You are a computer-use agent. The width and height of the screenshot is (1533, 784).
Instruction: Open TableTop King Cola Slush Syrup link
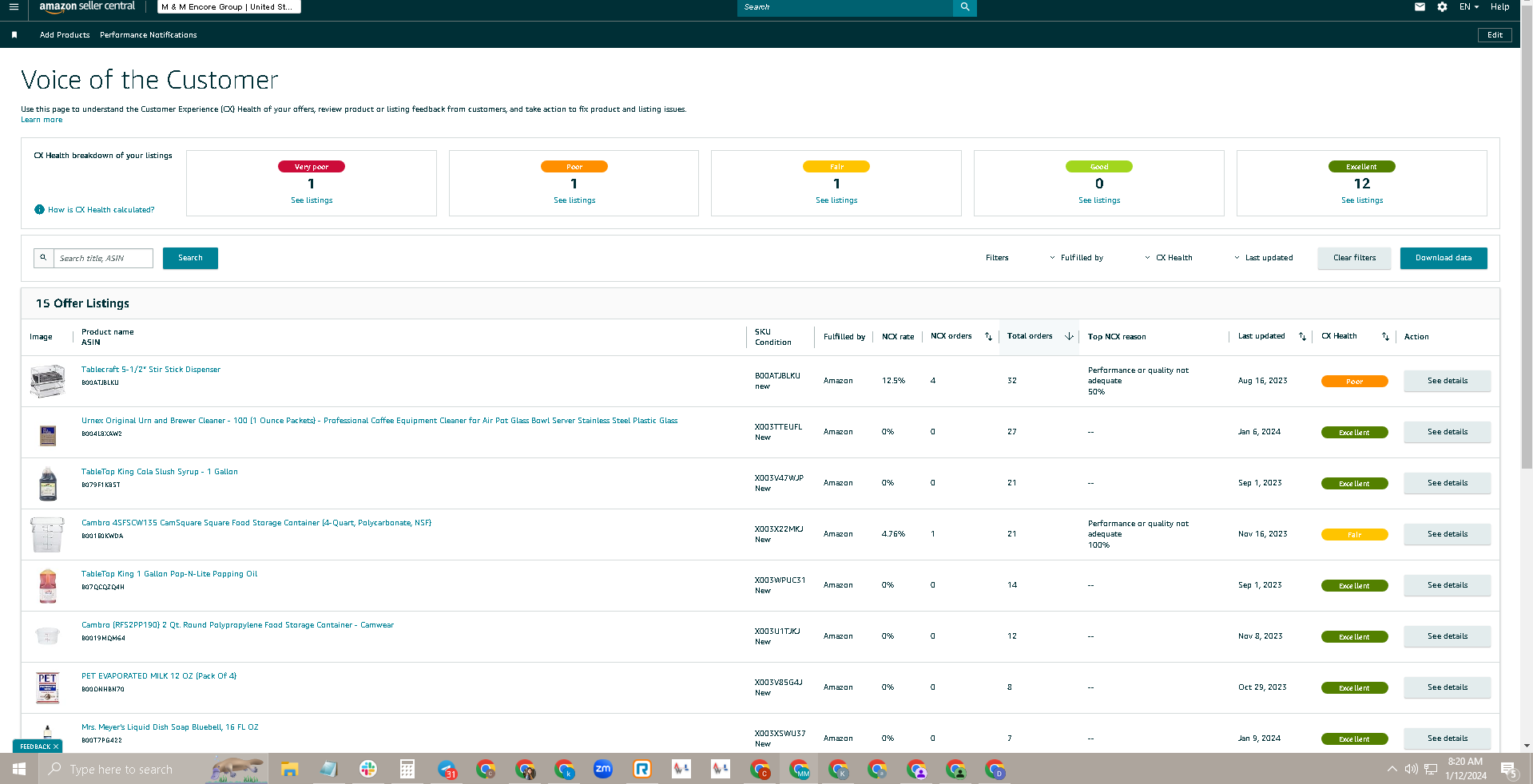[160, 472]
